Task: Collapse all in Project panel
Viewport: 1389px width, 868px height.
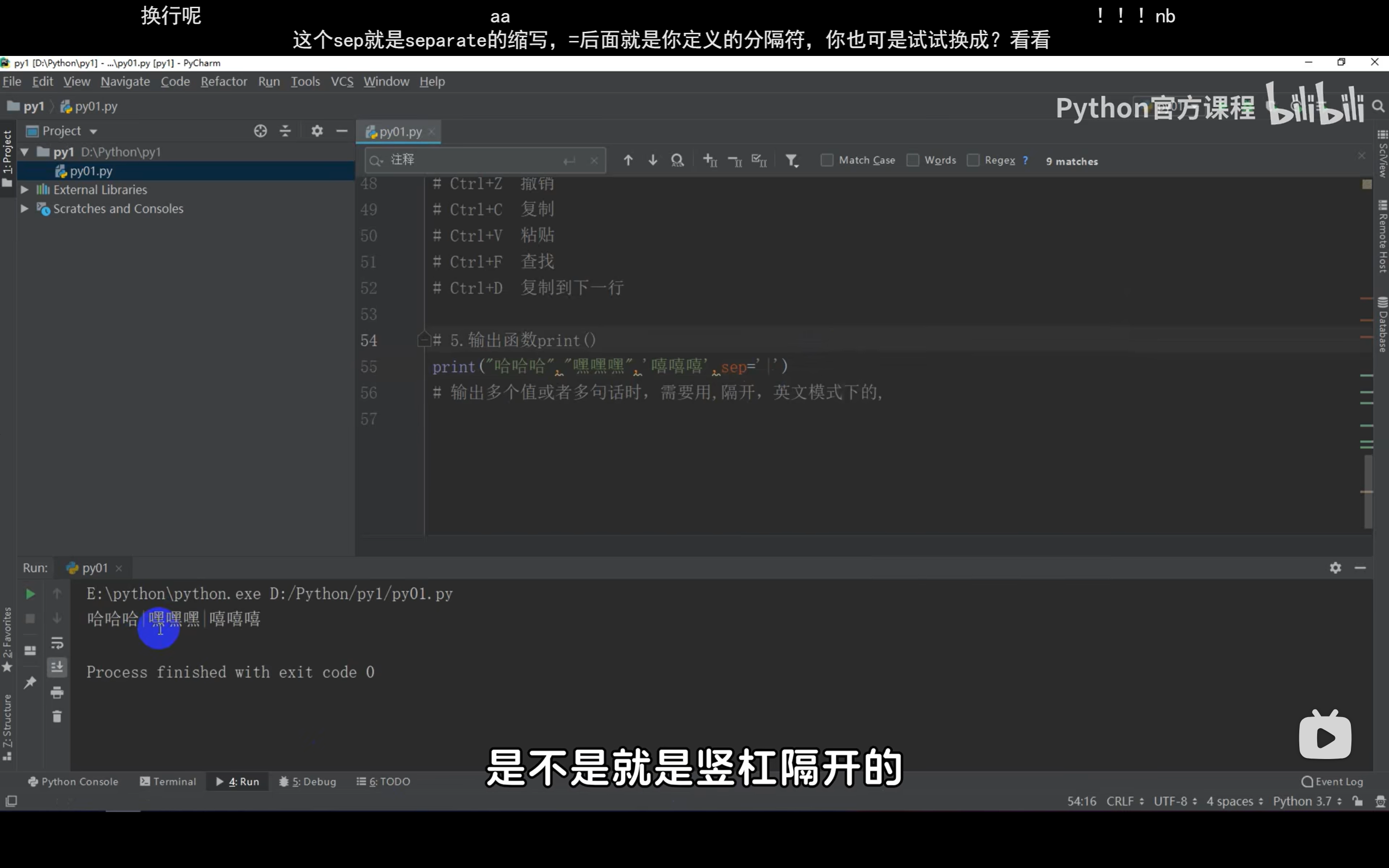Action: coord(285,132)
